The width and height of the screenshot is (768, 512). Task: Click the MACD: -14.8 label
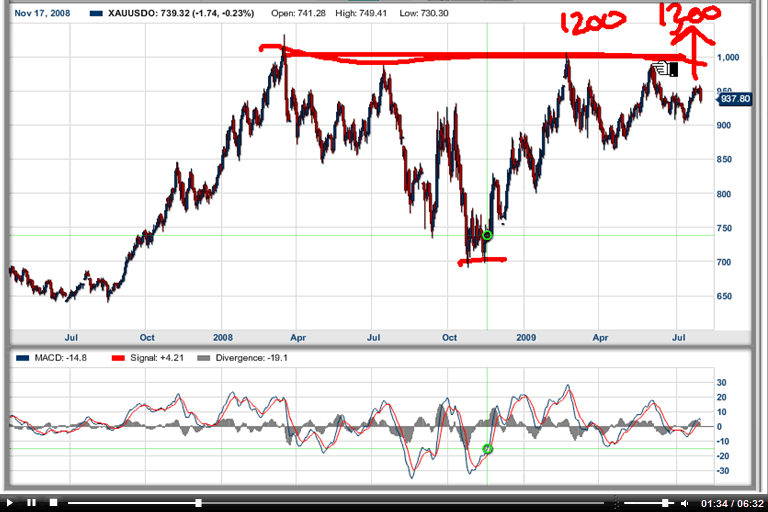click(x=61, y=358)
